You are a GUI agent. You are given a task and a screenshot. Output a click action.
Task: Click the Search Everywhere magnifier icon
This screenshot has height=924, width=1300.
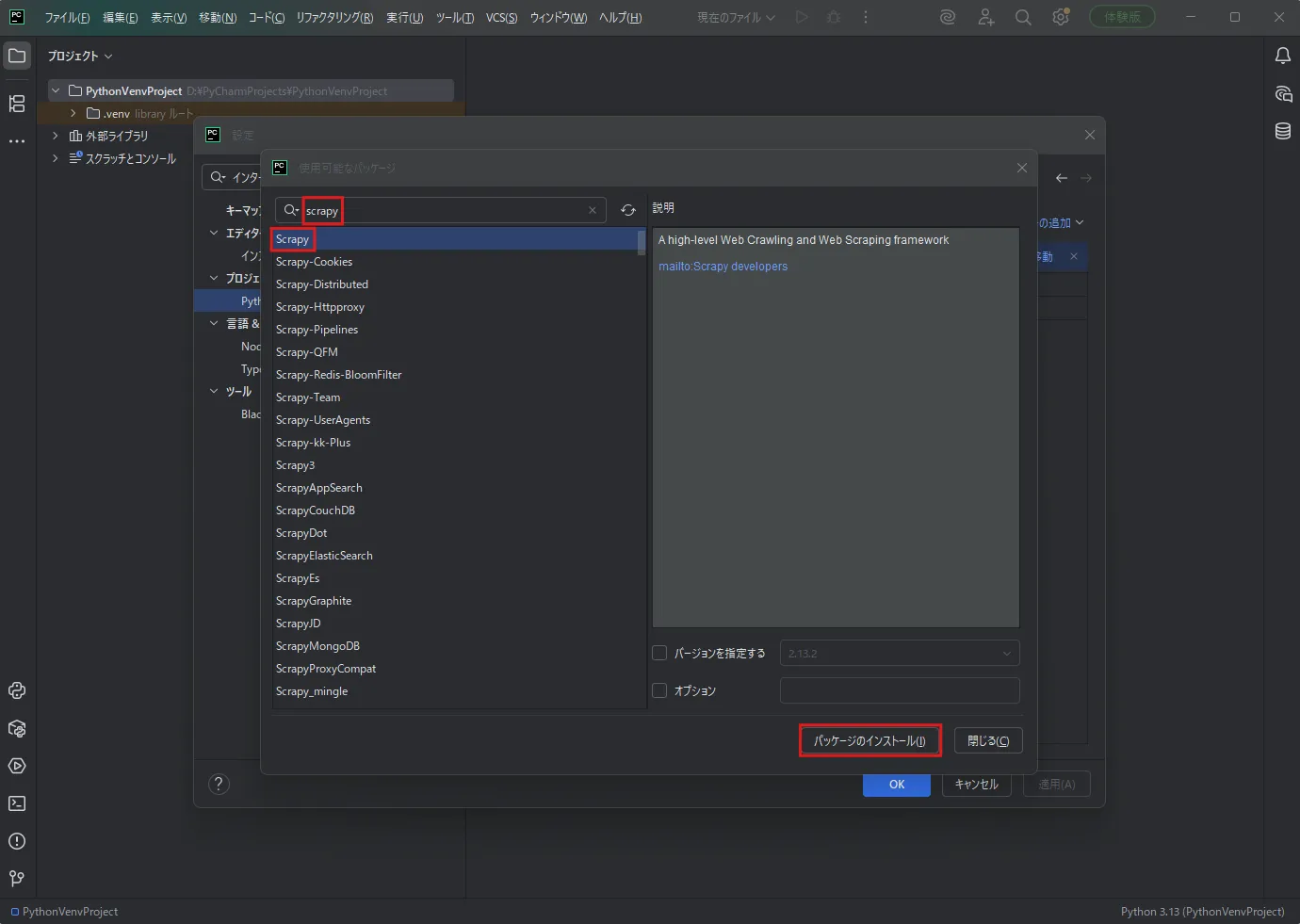point(1023,17)
